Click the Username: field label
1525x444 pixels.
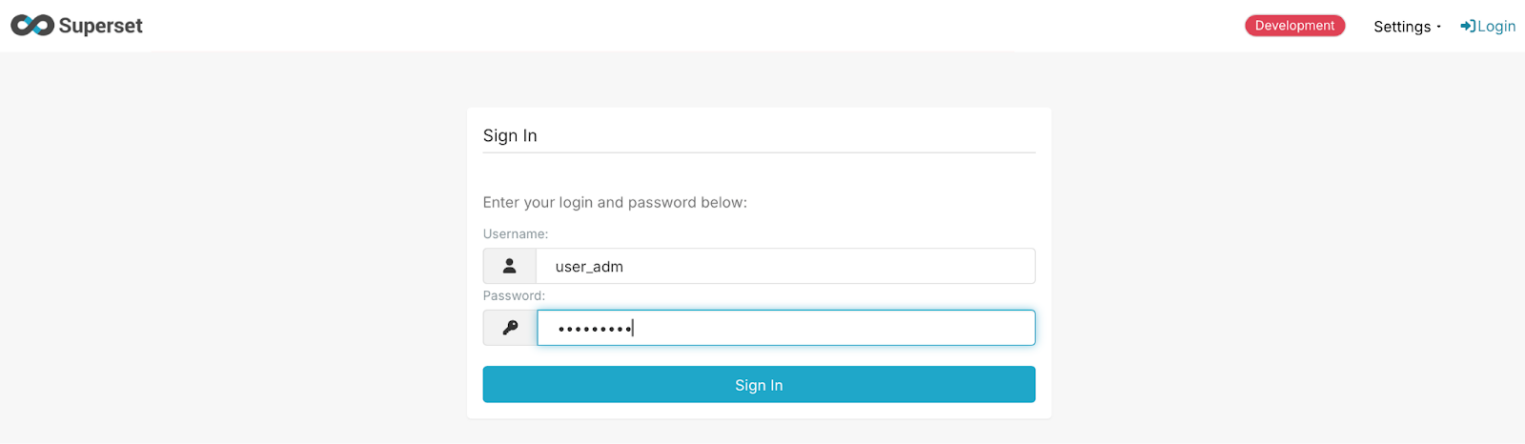pos(515,233)
